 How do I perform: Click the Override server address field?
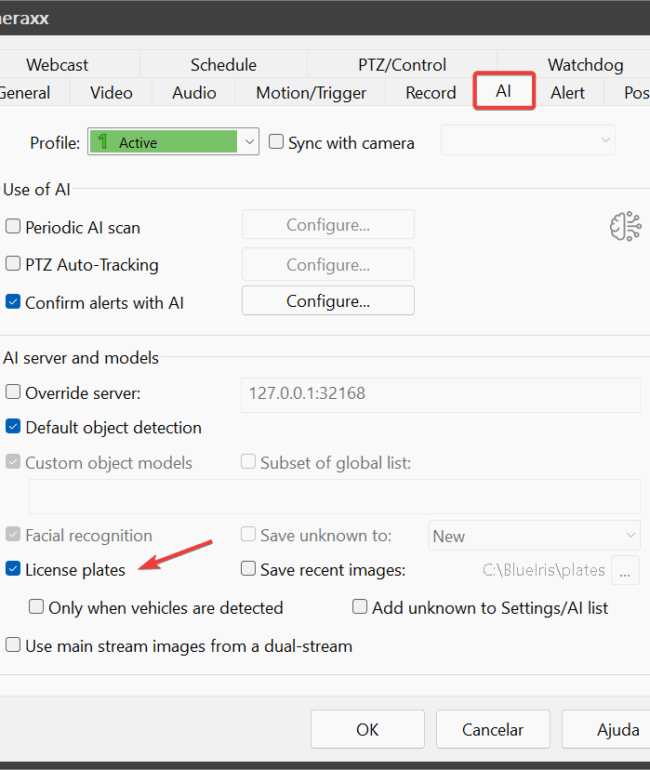tap(440, 394)
